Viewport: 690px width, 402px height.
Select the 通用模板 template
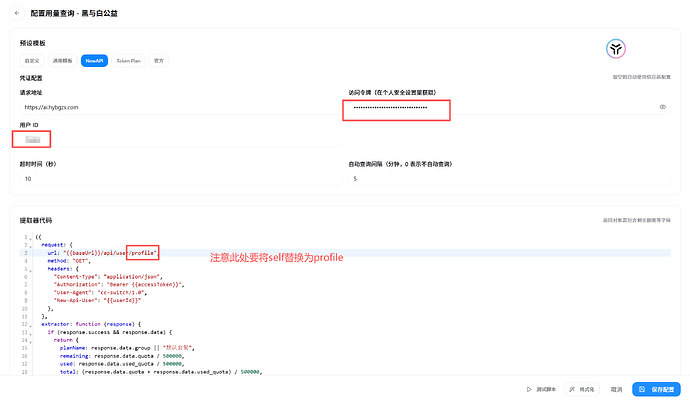62,61
